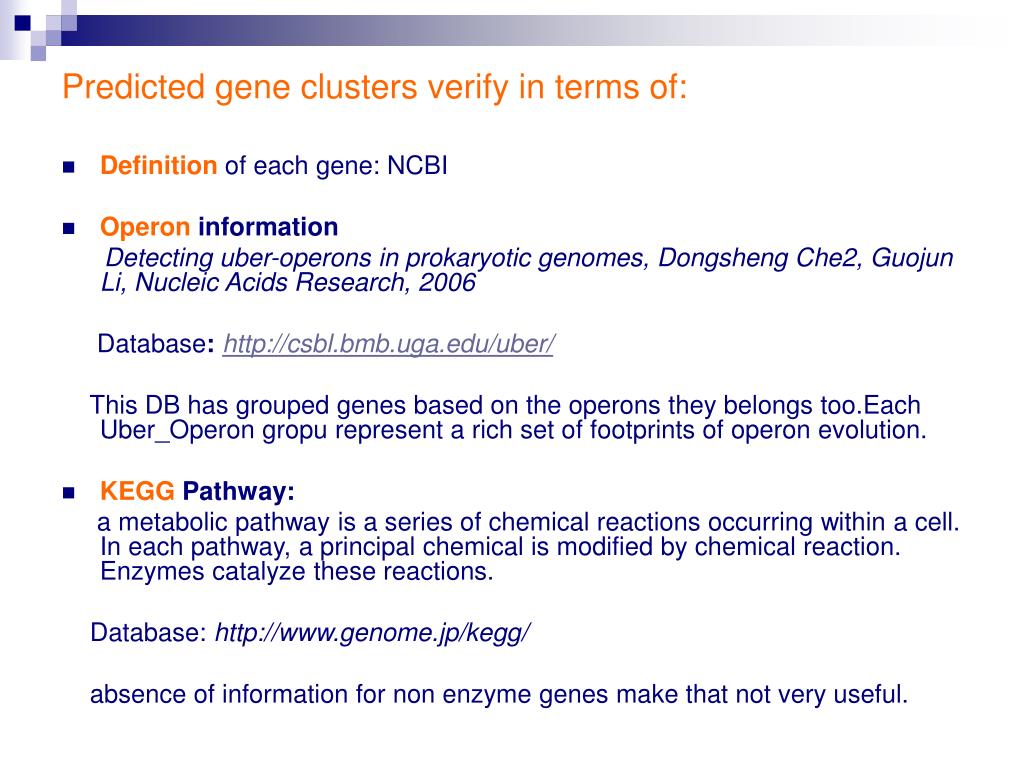
Task: Click the orange word 'Definition'
Action: [159, 166]
